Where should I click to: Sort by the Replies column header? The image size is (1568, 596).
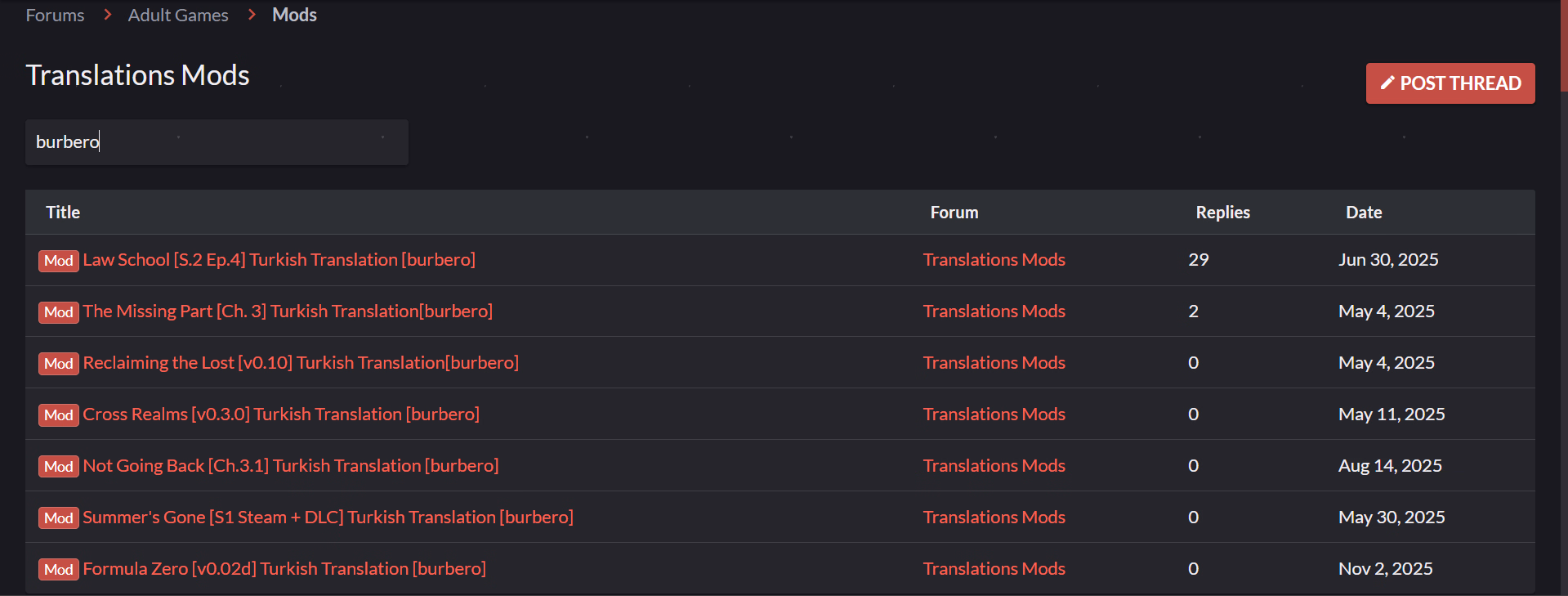coord(1222,213)
